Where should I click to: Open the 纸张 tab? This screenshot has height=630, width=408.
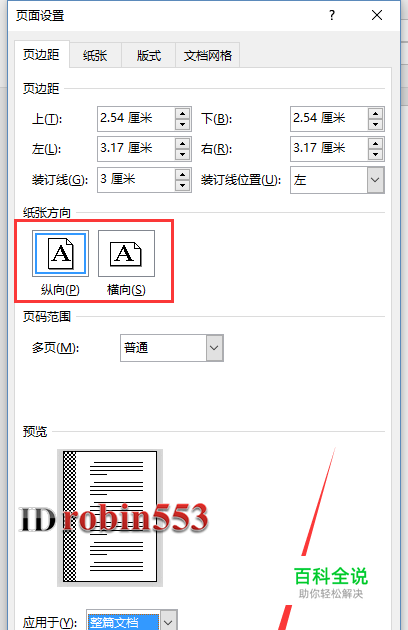[x=95, y=55]
